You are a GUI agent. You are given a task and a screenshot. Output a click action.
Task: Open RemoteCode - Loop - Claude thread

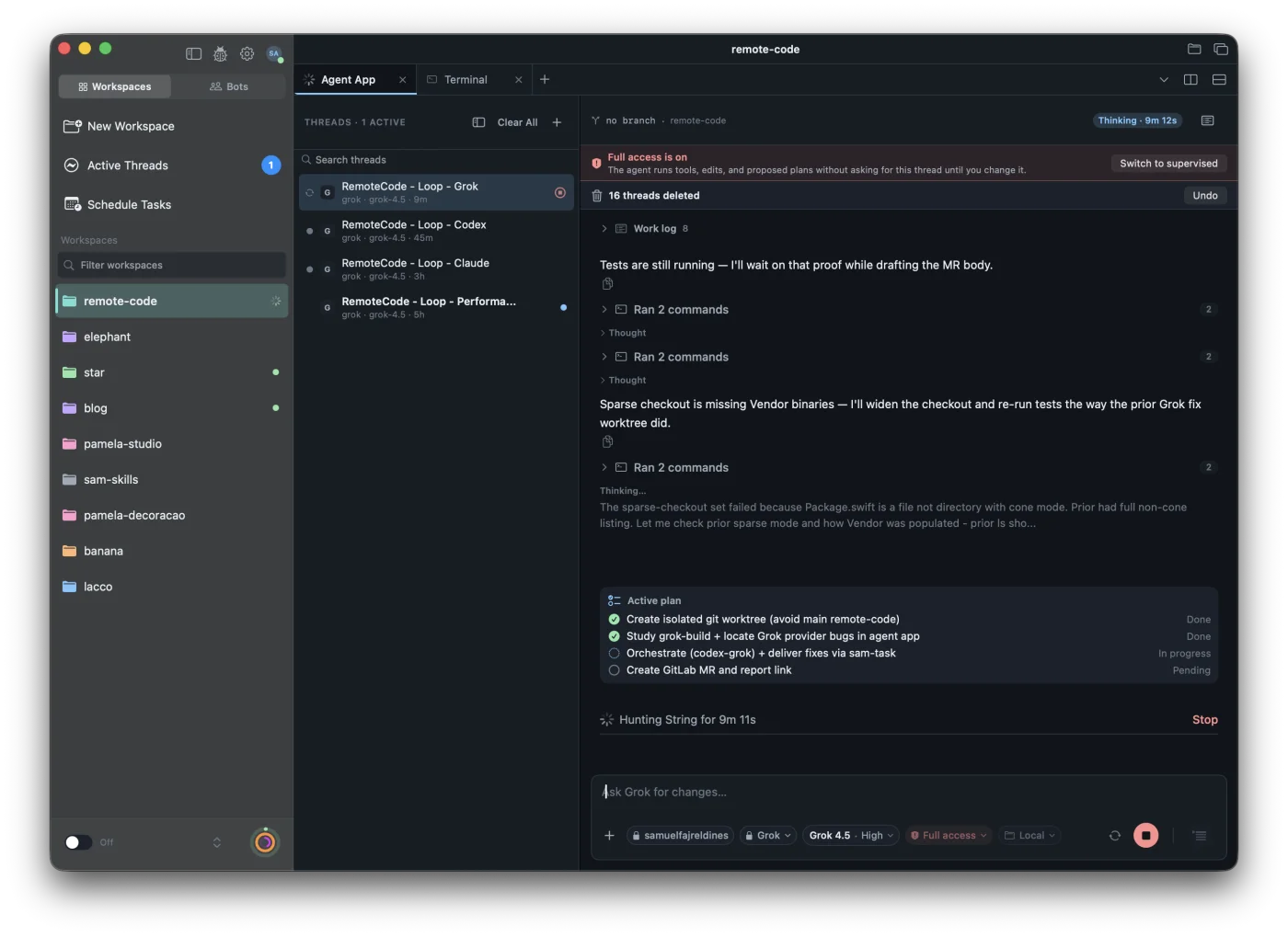point(436,269)
